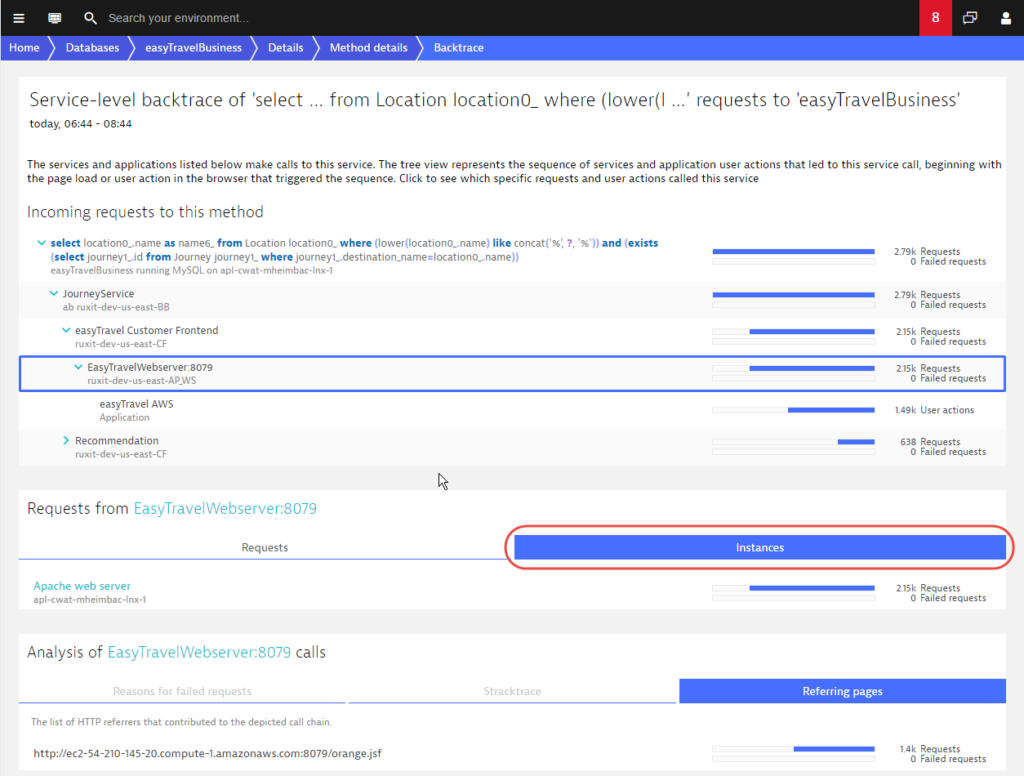Click 'today, 06:44 - 08:44' timeframe text
Image resolution: width=1024 pixels, height=776 pixels.
pos(80,123)
